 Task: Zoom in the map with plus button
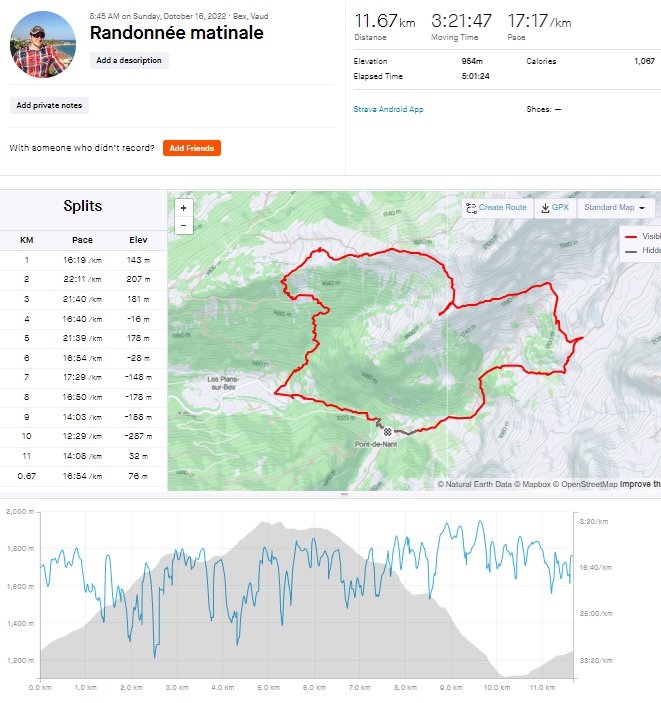pos(183,208)
